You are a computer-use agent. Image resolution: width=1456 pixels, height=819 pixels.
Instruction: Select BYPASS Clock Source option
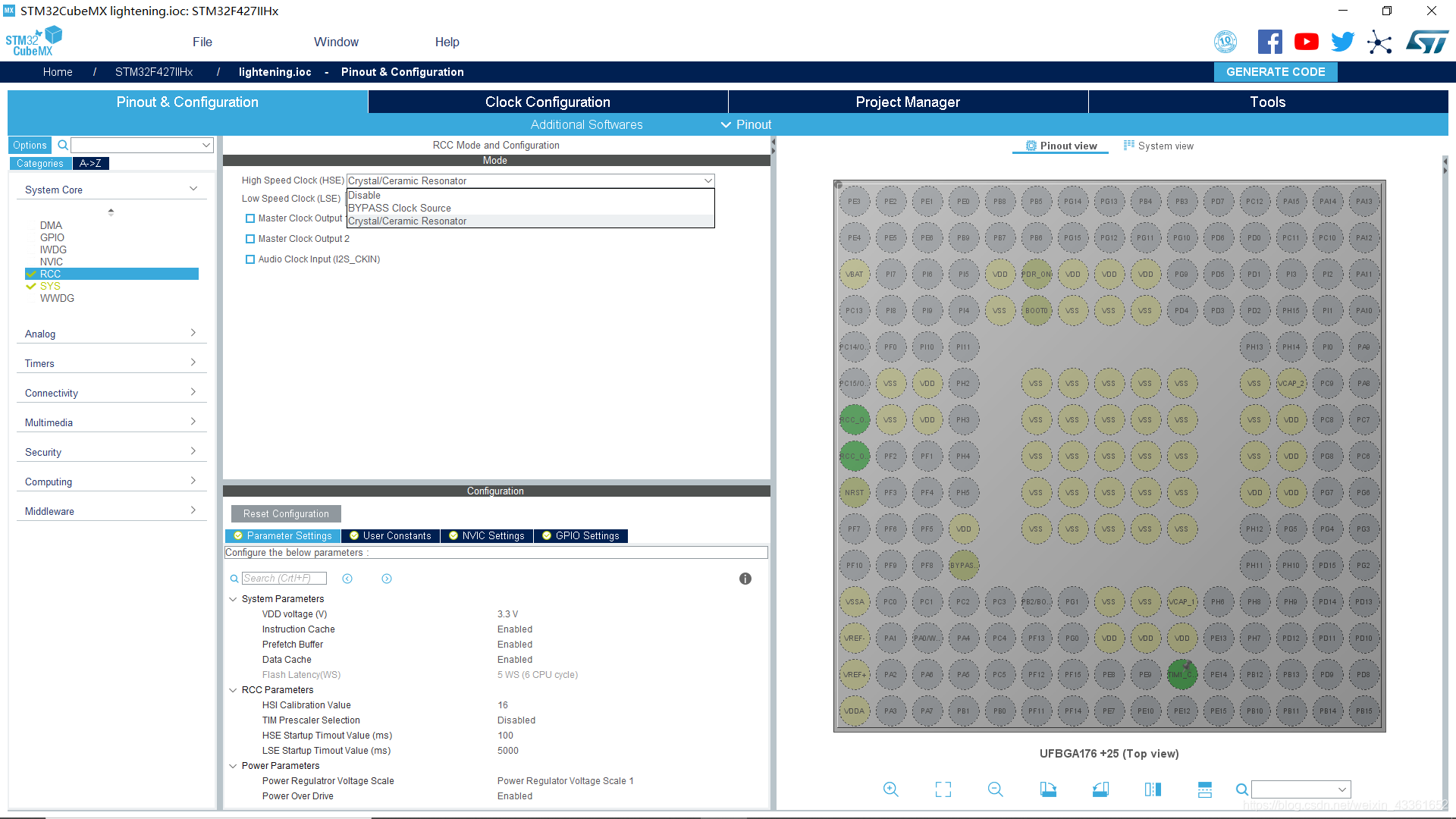[x=400, y=208]
